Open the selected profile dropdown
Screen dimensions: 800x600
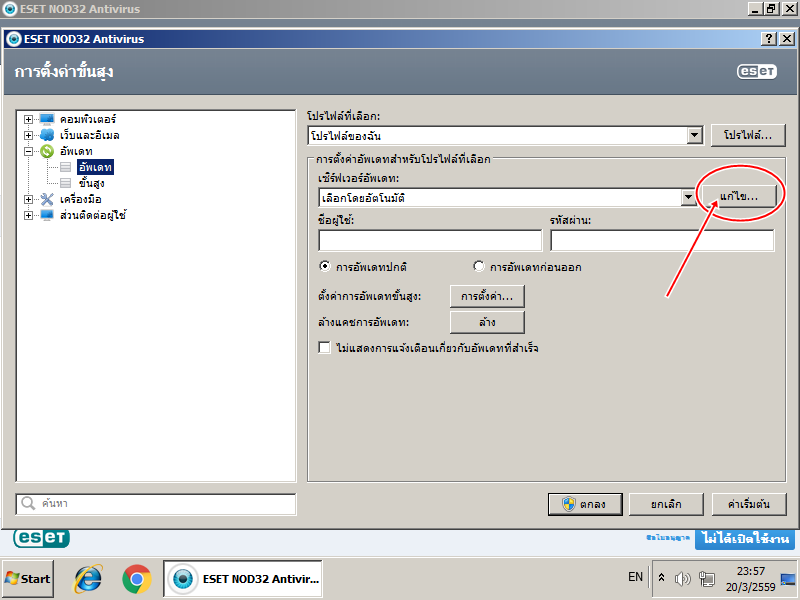coord(694,136)
